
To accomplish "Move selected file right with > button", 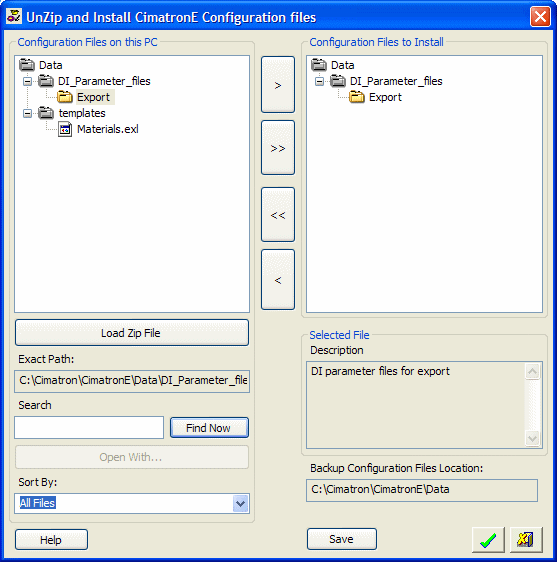I will [x=278, y=85].
